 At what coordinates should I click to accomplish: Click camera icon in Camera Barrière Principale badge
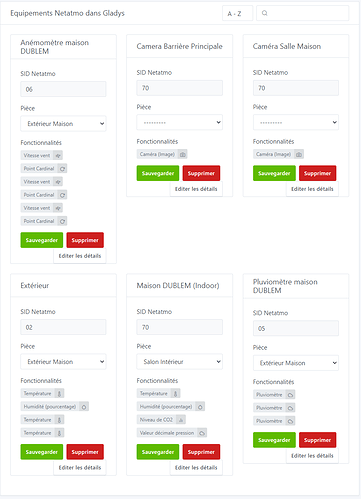183,154
